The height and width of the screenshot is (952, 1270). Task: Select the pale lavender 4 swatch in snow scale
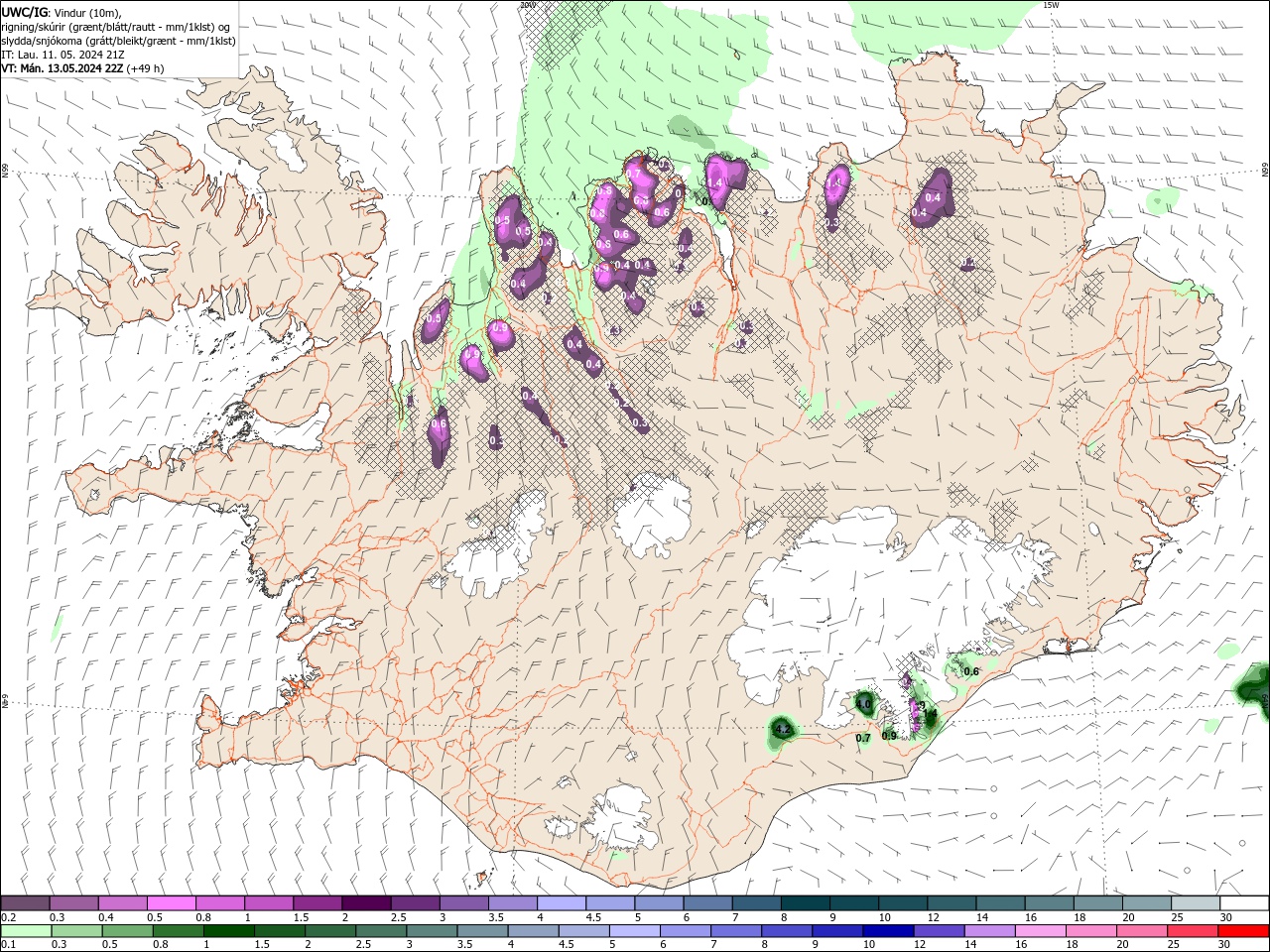click(561, 903)
